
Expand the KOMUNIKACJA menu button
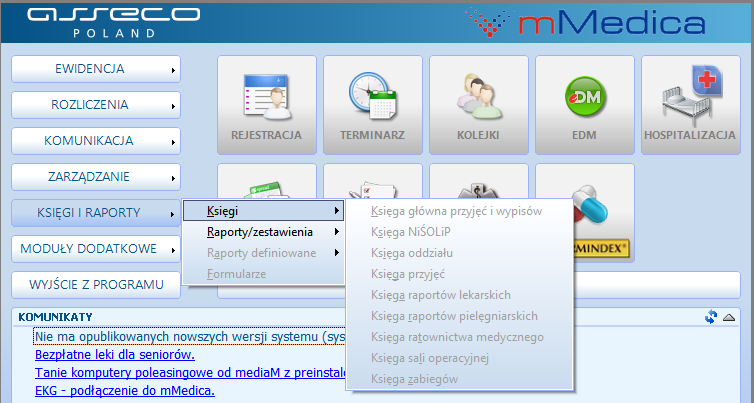(96, 141)
